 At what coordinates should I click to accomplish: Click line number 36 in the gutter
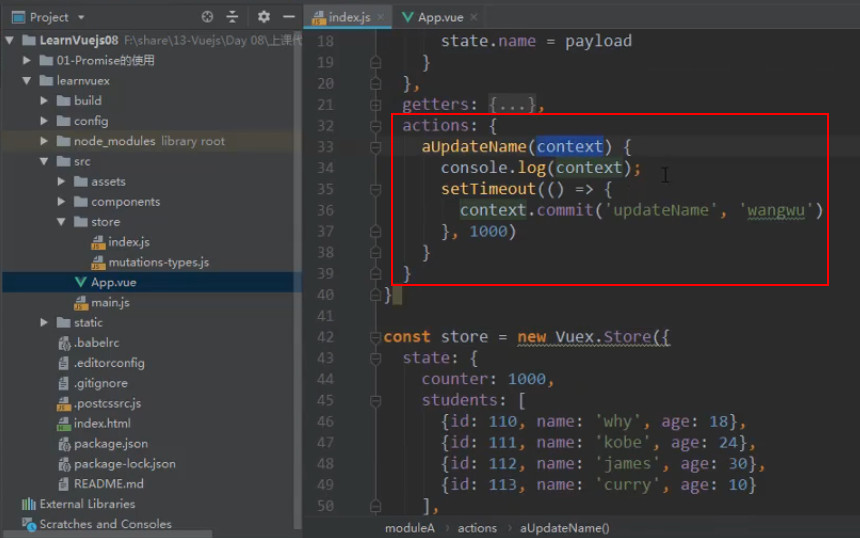pyautogui.click(x=325, y=211)
